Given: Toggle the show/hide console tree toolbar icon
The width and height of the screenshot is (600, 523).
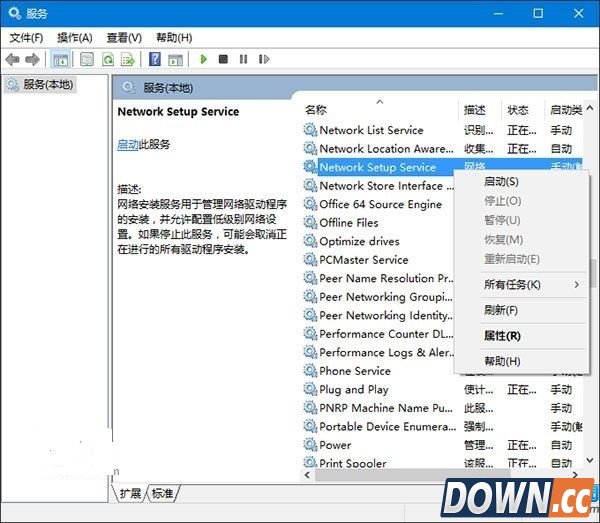Looking at the screenshot, I should coord(61,60).
